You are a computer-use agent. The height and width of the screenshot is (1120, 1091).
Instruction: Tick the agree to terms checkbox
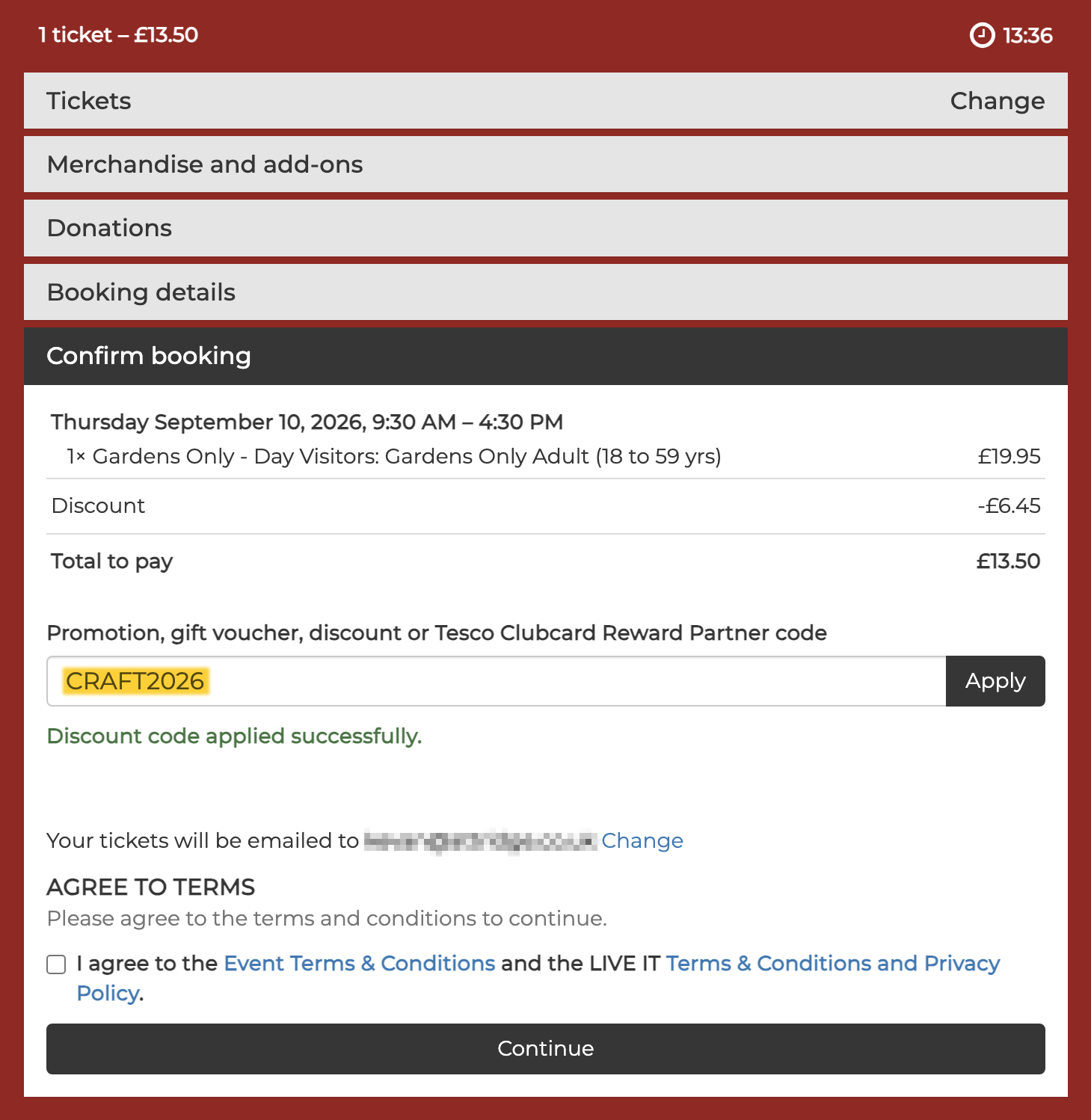(x=55, y=964)
